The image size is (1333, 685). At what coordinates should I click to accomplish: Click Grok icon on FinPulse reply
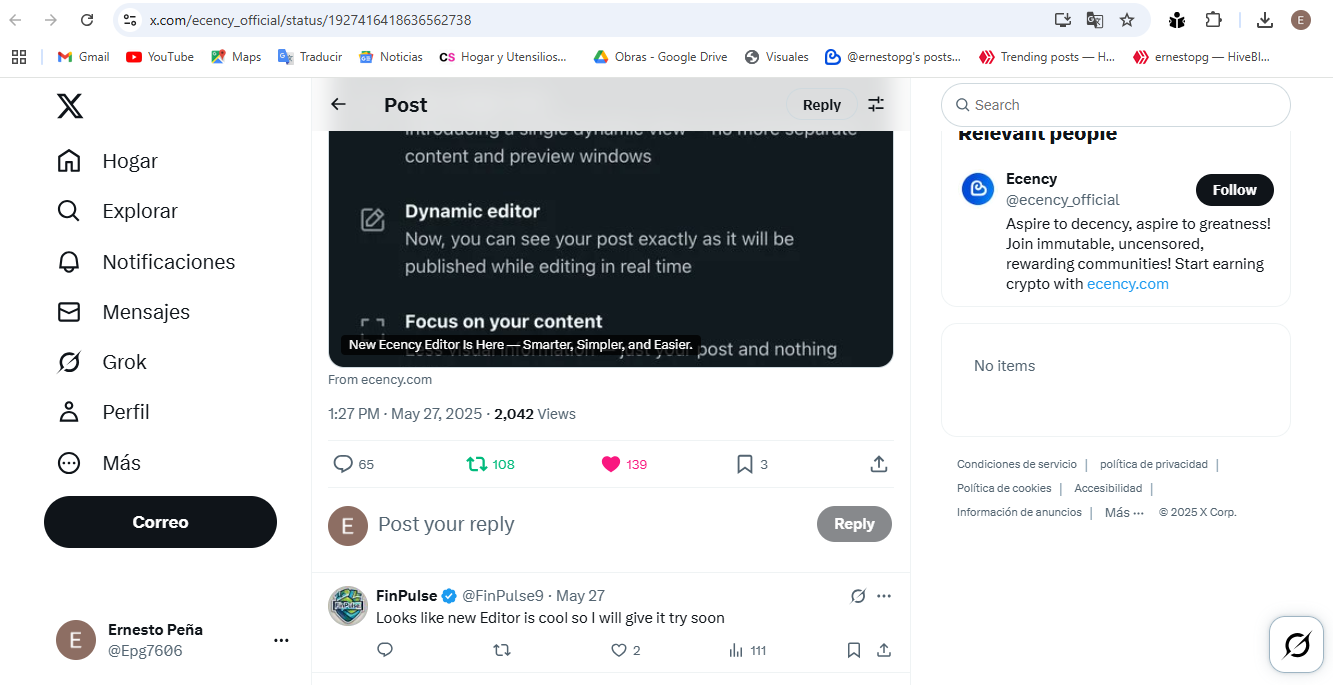point(858,596)
